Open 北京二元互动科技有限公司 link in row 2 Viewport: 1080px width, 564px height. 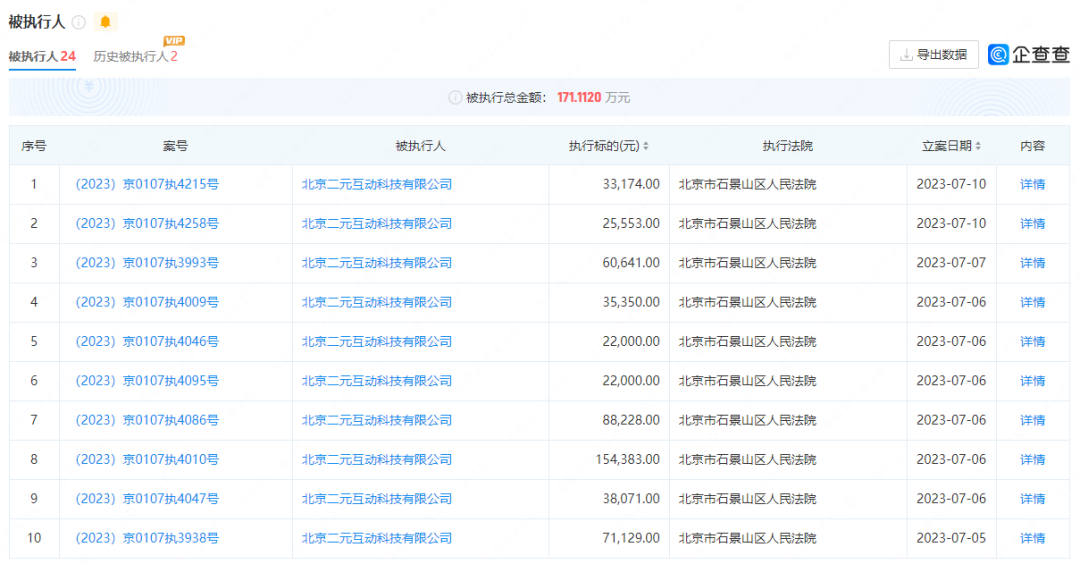pos(377,224)
